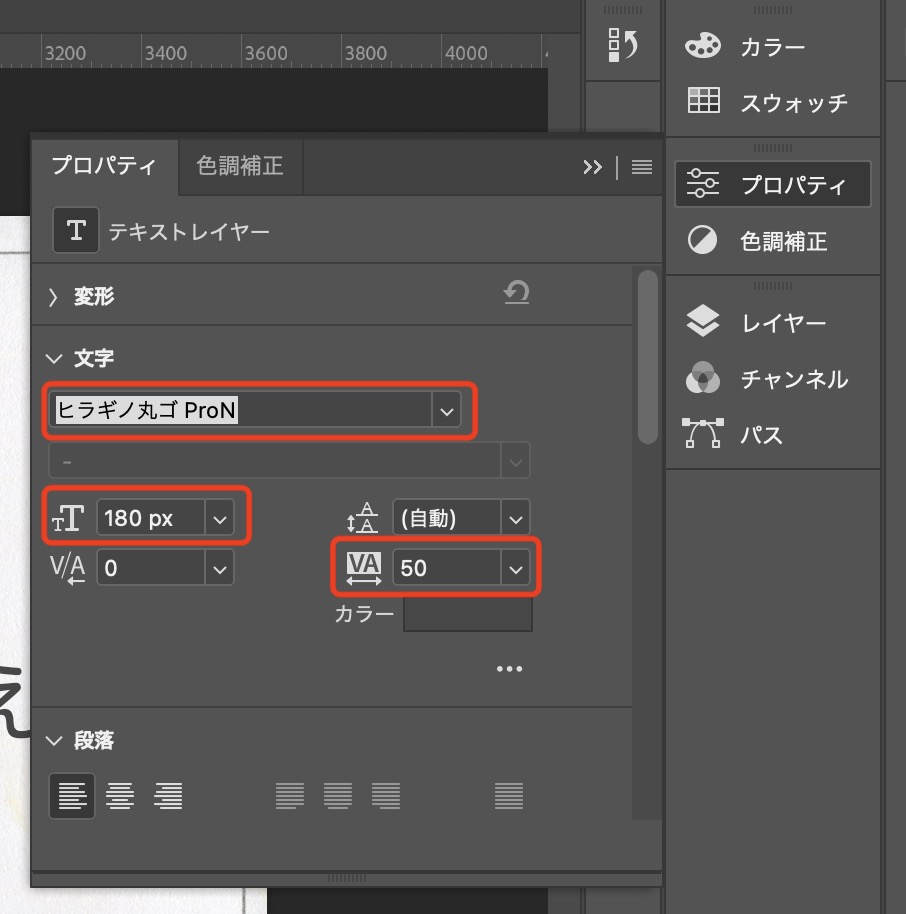Screen dimensions: 906x914
Task: Select right align text paragraph button
Action: pyautogui.click(x=168, y=796)
